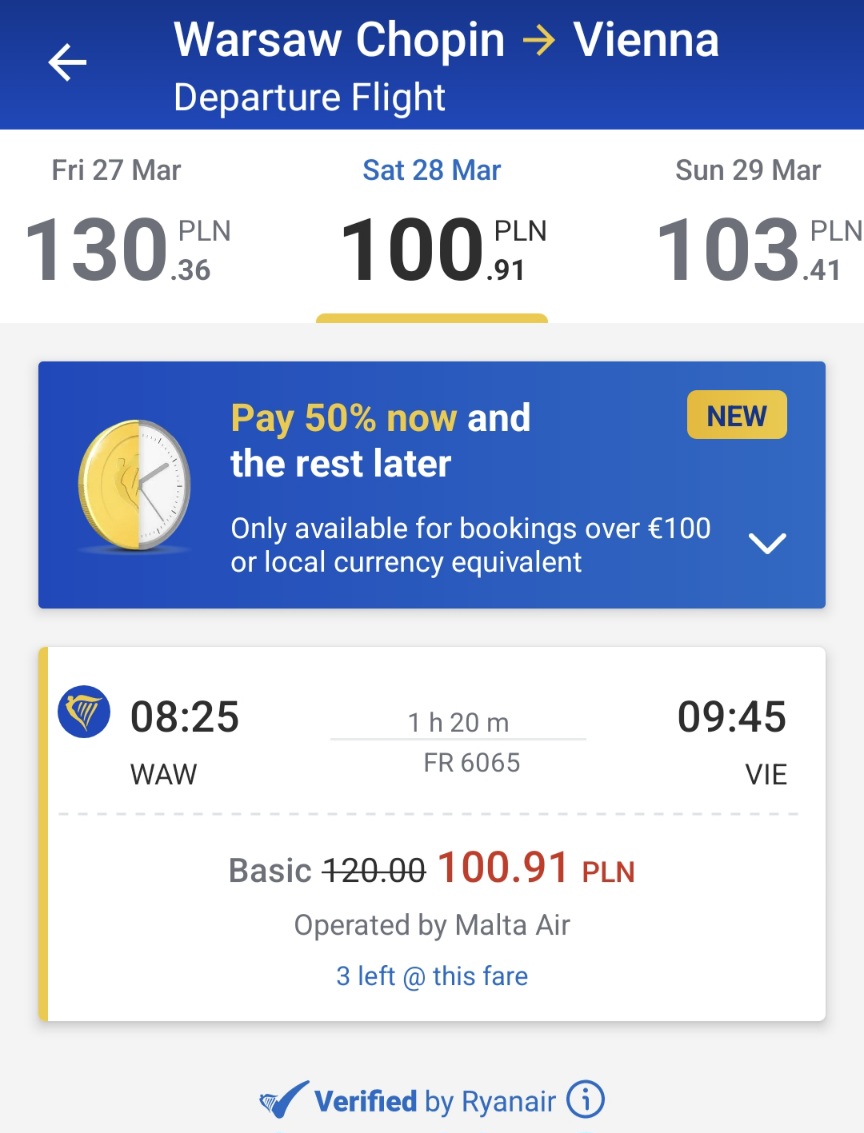Select the Basic 100.91 PLN fare
The image size is (864, 1133).
(x=431, y=869)
